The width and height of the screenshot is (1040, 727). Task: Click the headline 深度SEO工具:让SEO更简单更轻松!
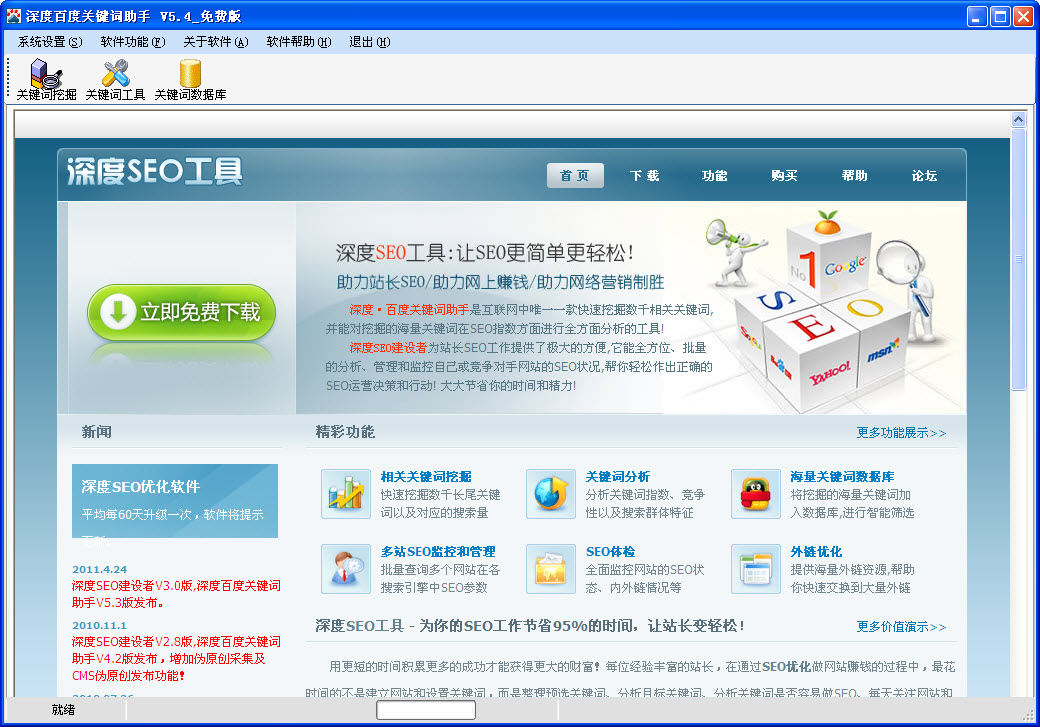pyautogui.click(x=485, y=253)
